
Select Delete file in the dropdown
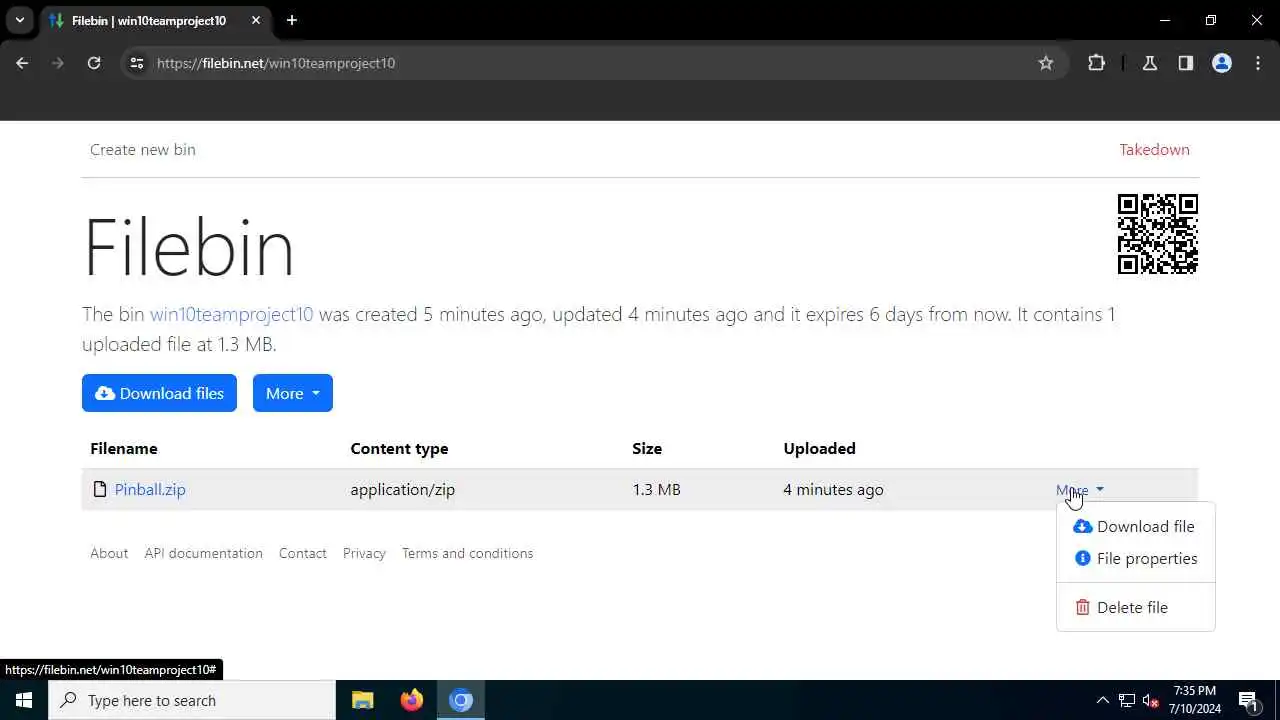1131,608
